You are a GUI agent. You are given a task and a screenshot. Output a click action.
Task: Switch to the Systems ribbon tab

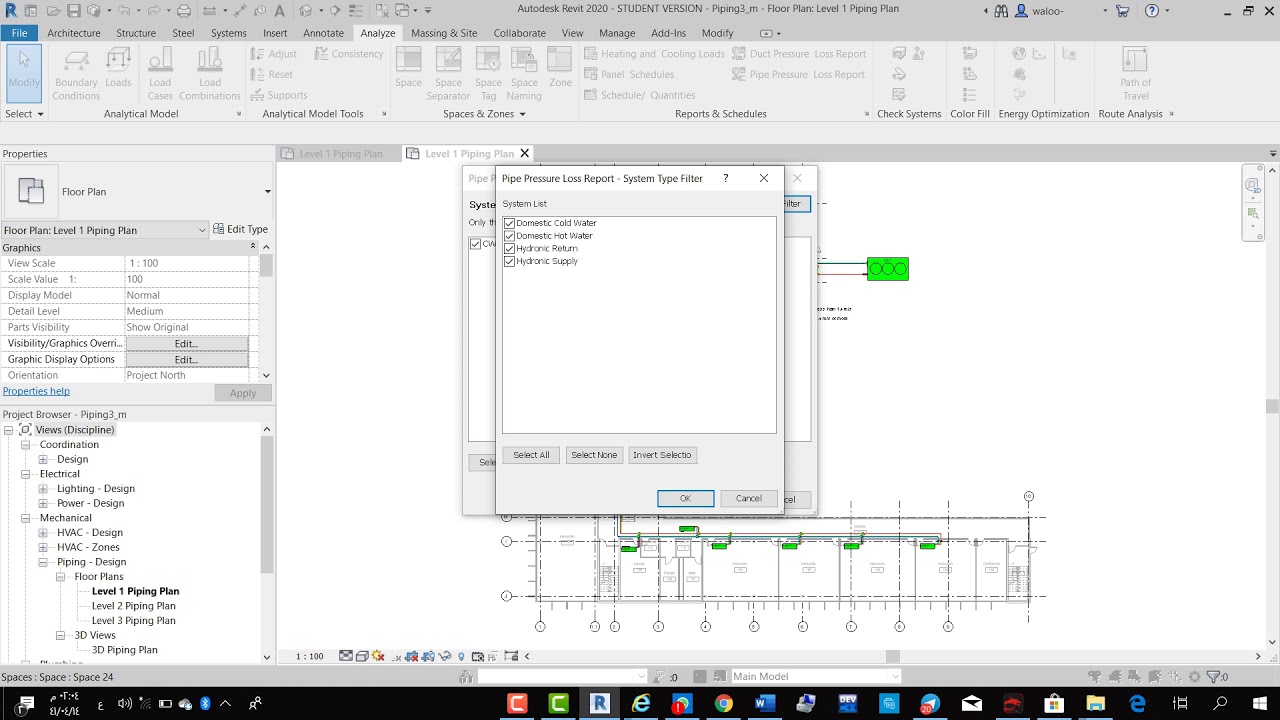(229, 33)
